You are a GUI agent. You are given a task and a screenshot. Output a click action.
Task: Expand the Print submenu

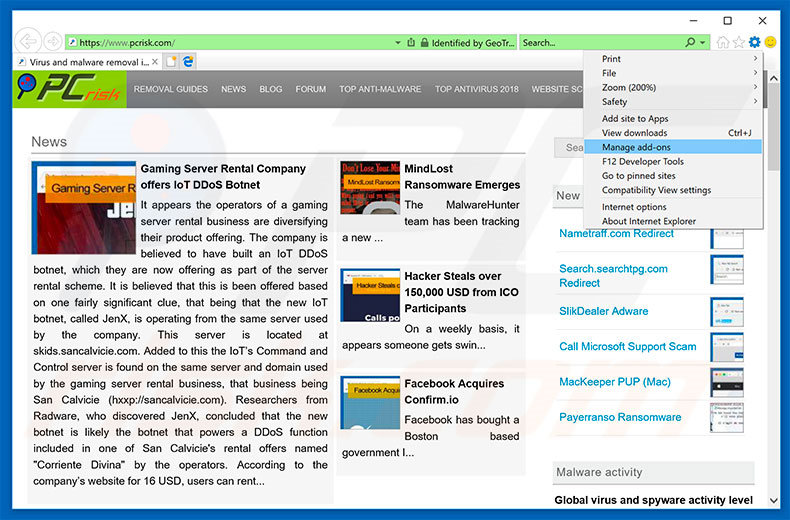coord(673,58)
